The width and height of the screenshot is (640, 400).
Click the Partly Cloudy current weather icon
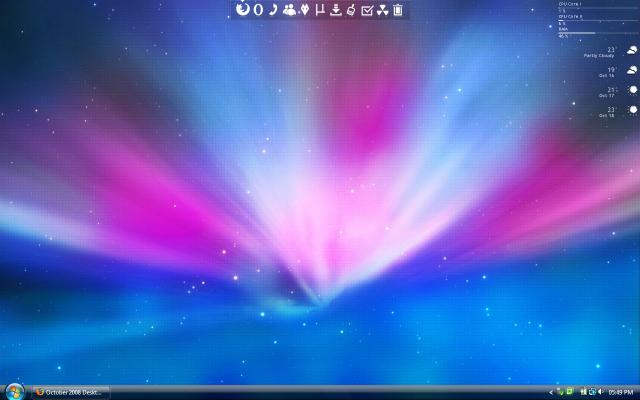[x=632, y=51]
